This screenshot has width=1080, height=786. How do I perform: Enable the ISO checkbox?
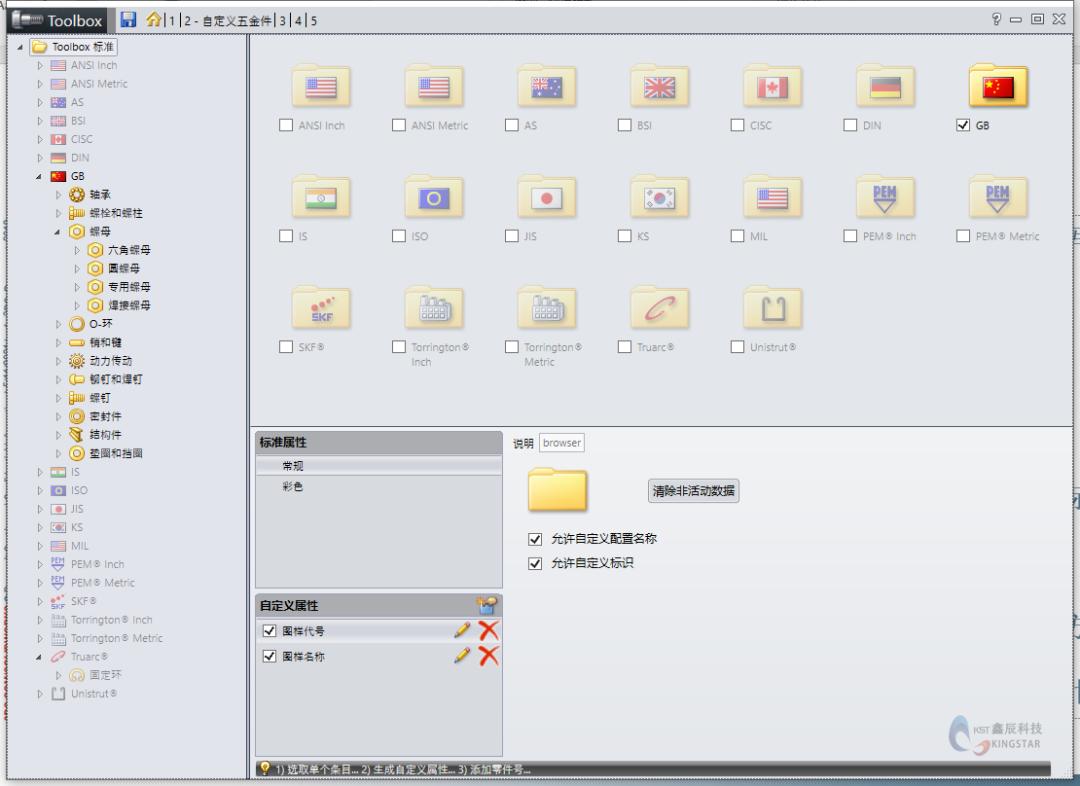pos(399,236)
